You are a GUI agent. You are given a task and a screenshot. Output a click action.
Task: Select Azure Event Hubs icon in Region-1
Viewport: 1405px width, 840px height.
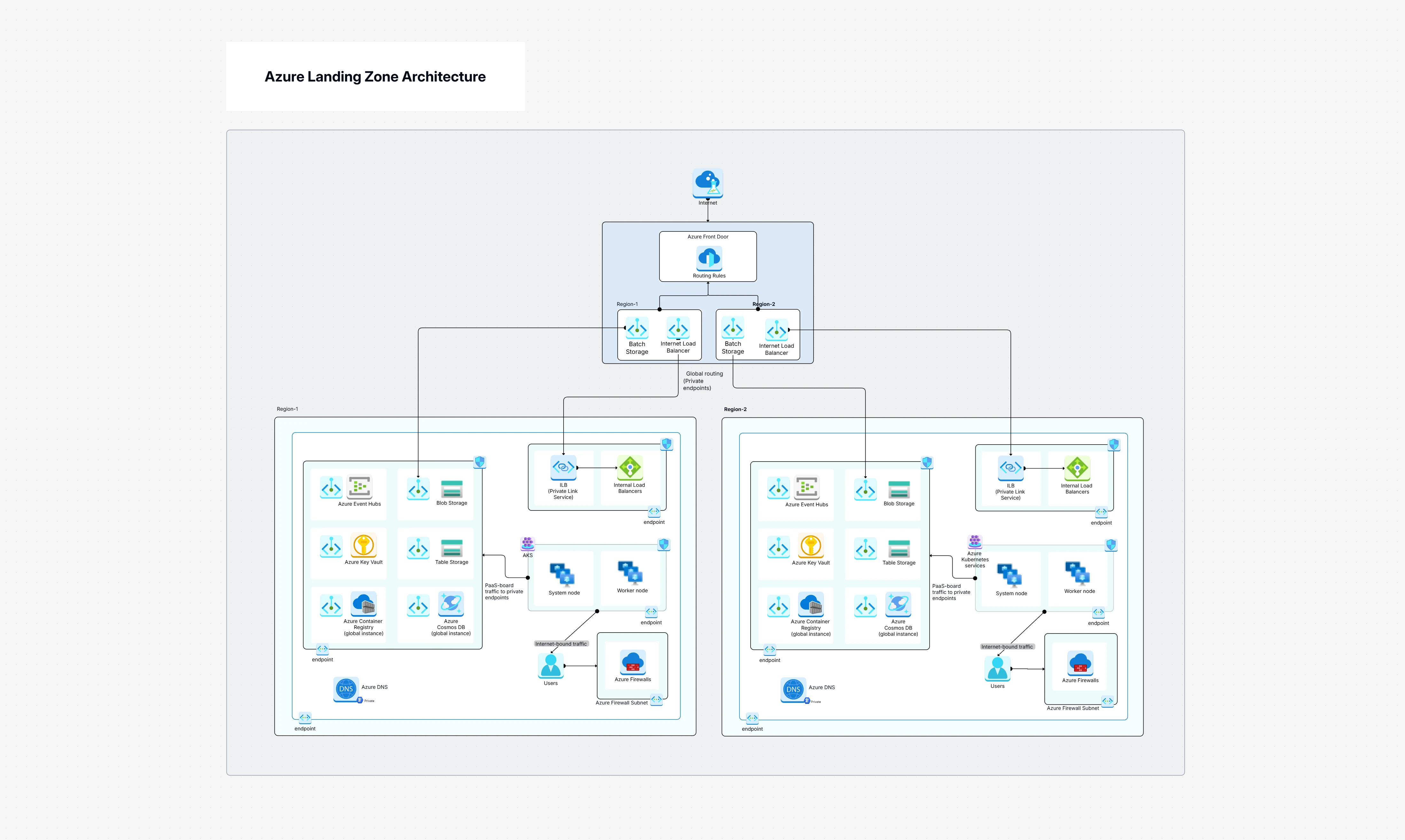359,487
